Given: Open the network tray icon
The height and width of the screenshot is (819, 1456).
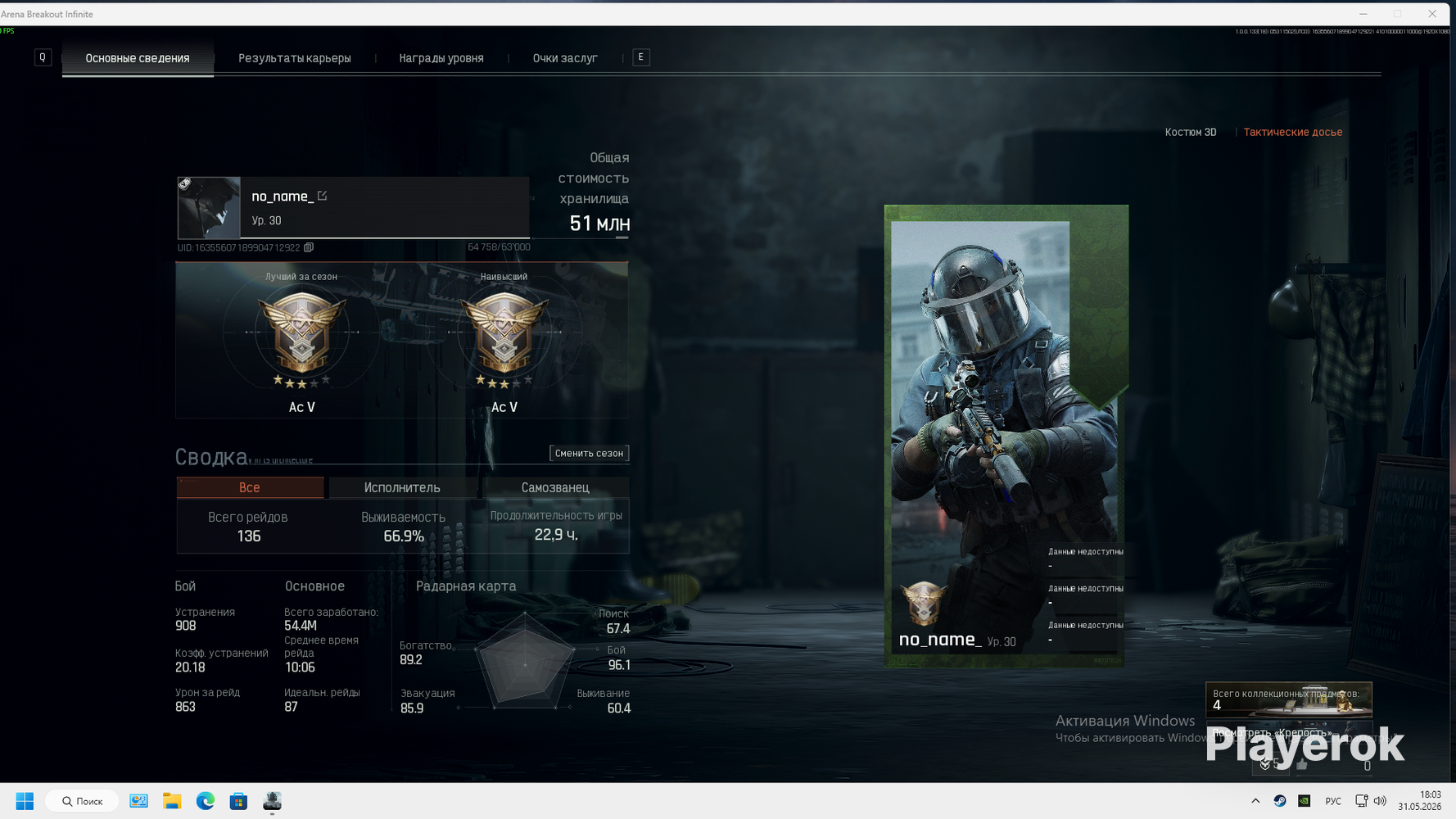Looking at the screenshot, I should 1361,801.
